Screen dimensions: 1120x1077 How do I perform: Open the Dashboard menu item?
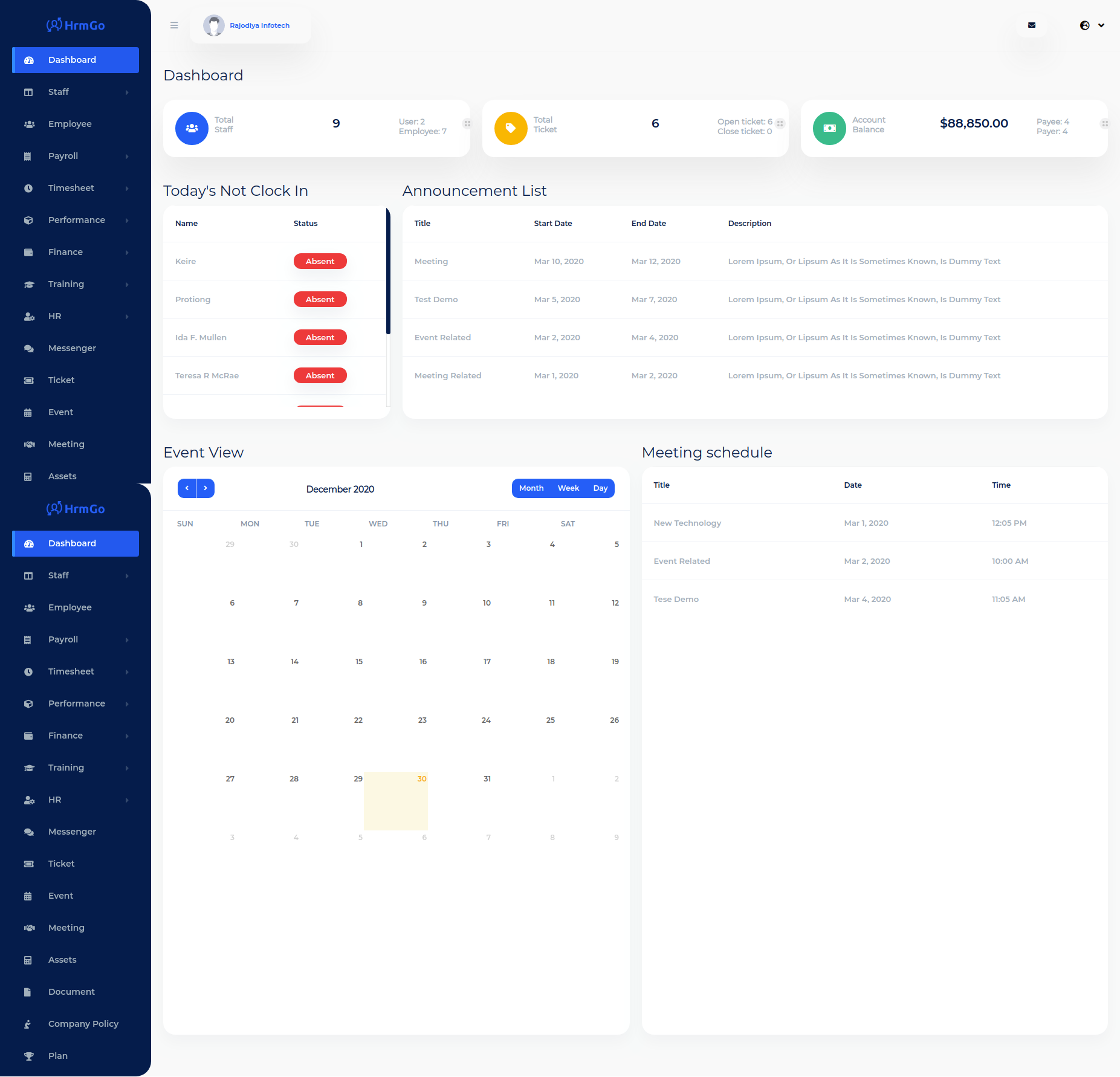[x=75, y=60]
